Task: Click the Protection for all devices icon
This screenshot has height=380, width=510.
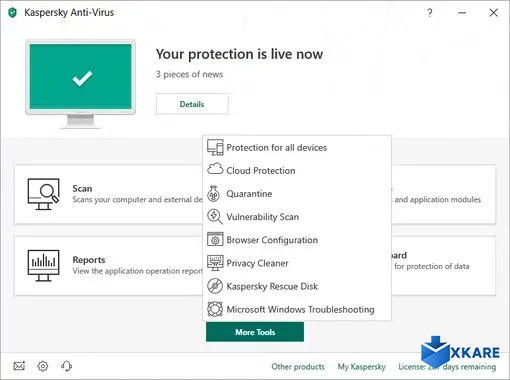Action: (215, 147)
